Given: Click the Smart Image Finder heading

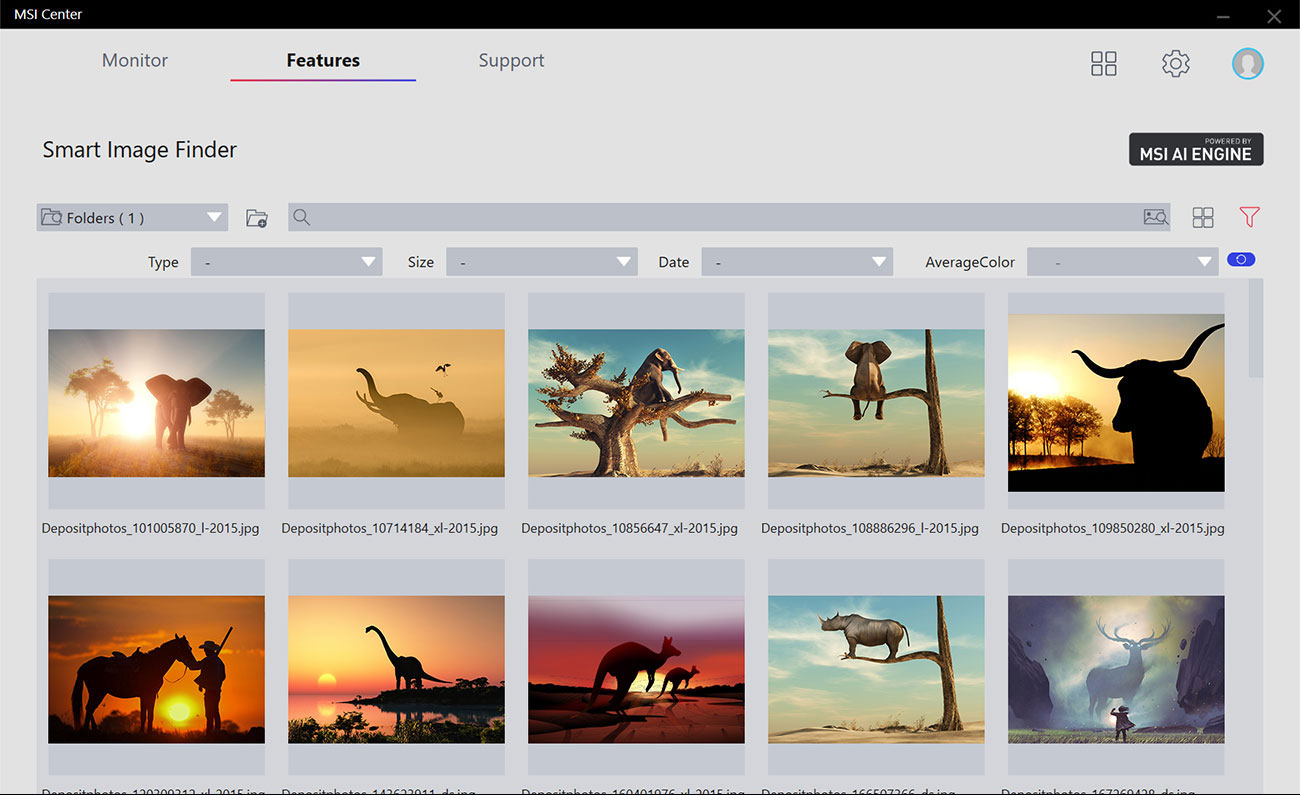Looking at the screenshot, I should [x=140, y=150].
